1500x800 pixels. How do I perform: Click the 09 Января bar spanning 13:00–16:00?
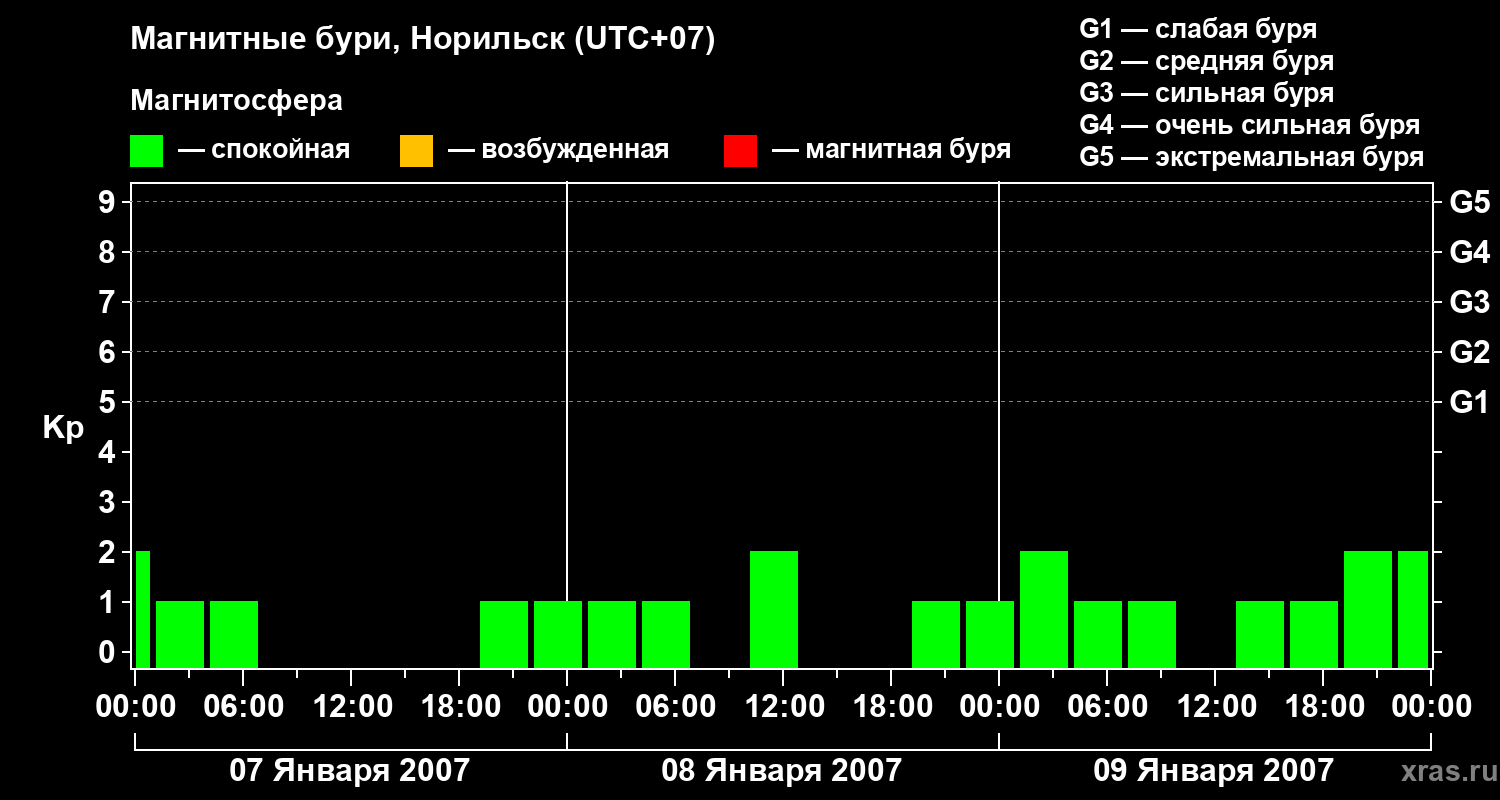(x=1260, y=634)
